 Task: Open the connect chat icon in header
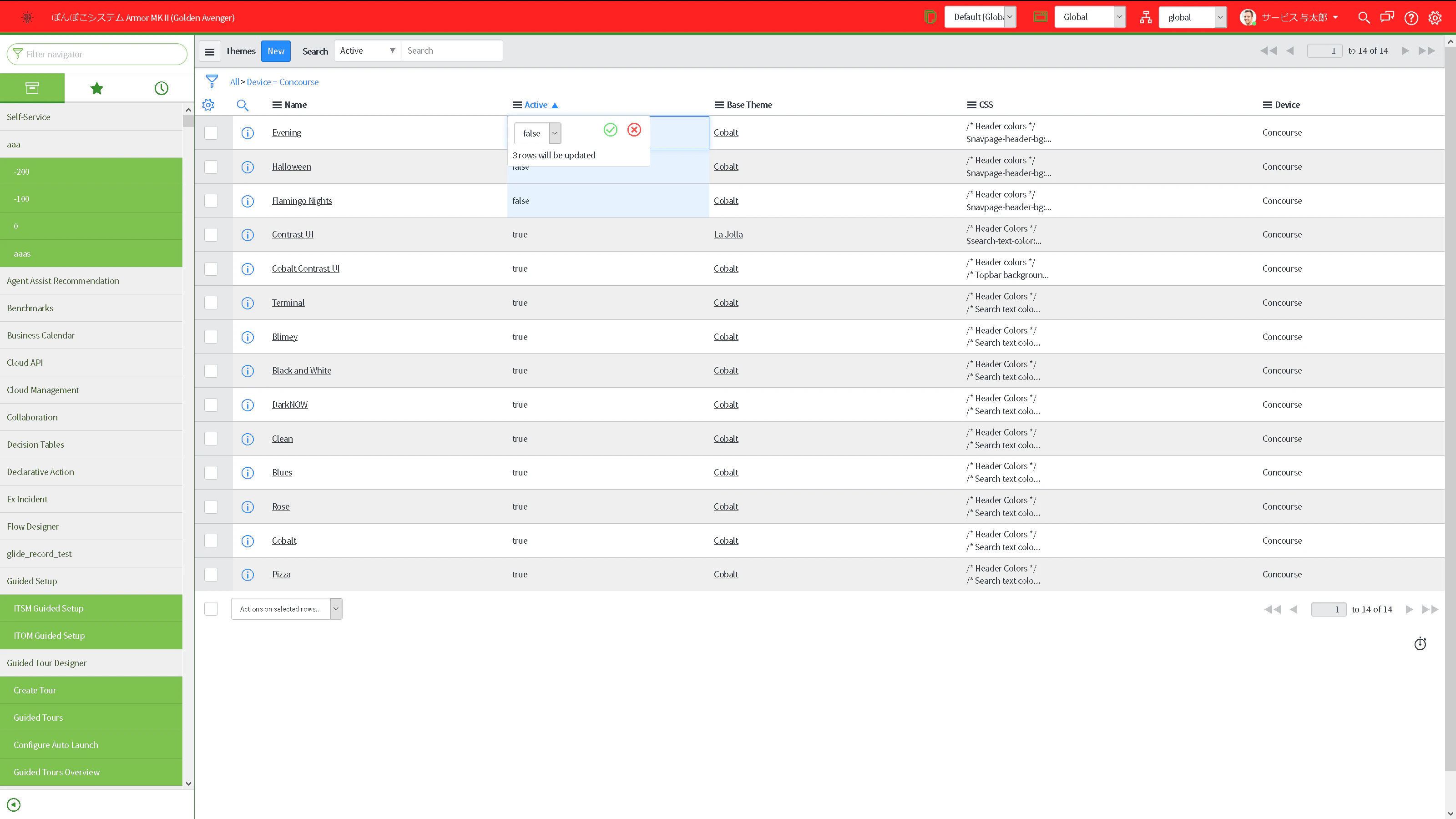coord(1387,18)
